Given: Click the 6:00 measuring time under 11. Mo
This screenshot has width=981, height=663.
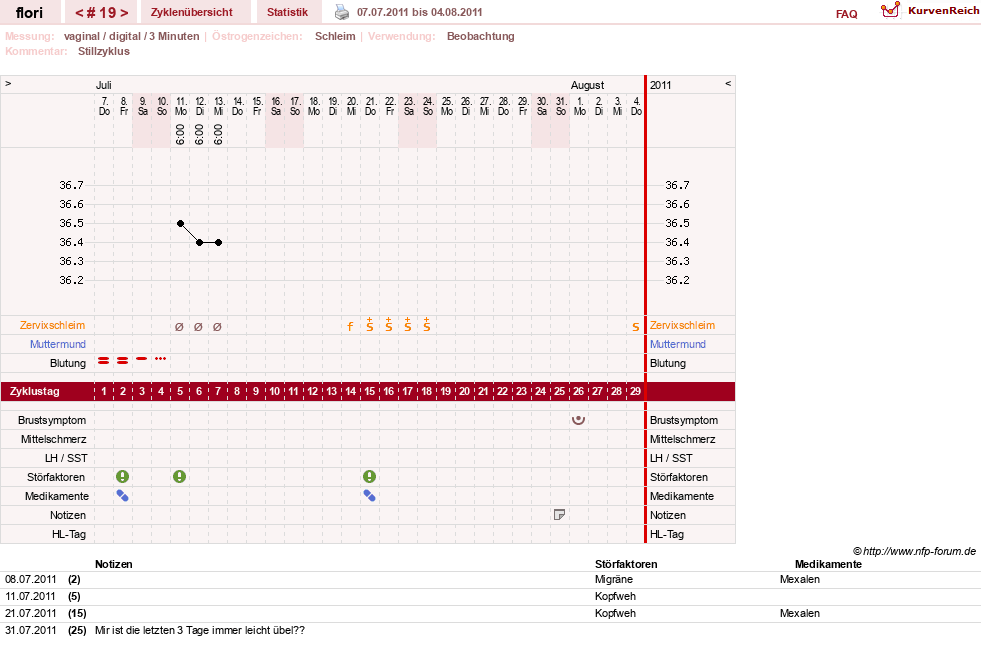Looking at the screenshot, I should tap(180, 134).
